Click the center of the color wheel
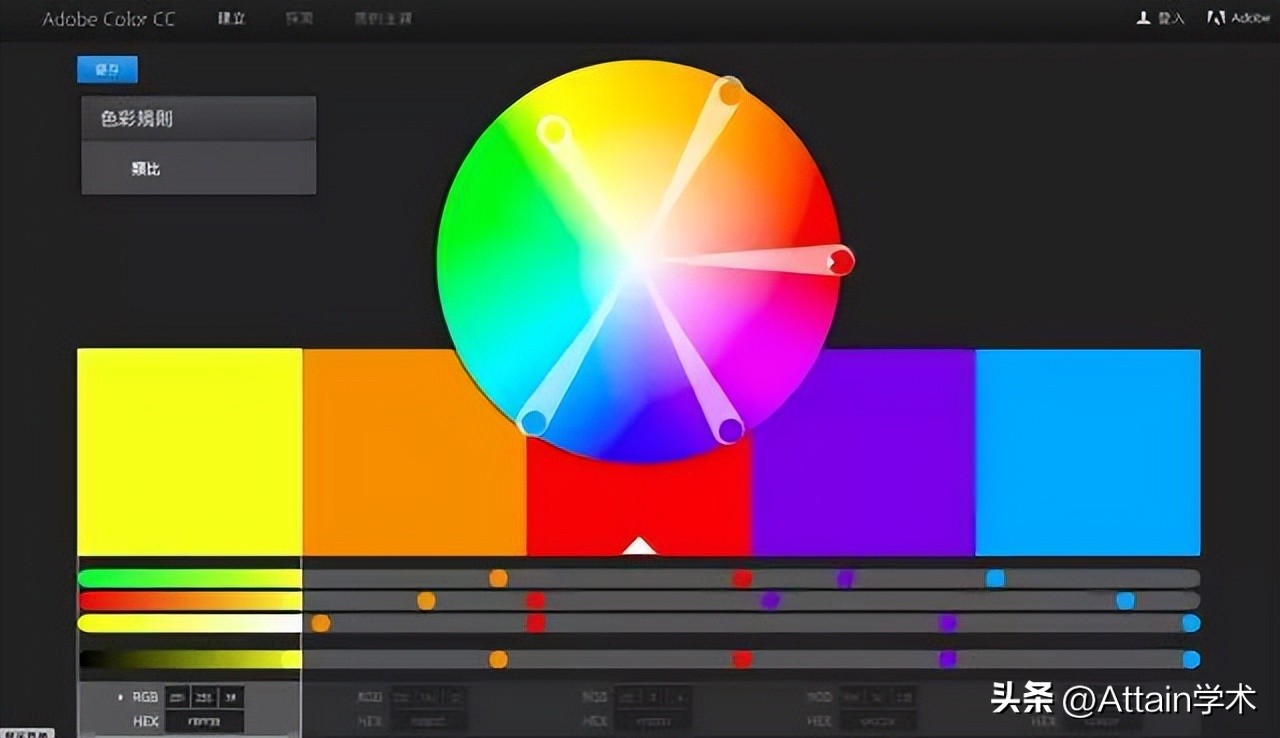The width and height of the screenshot is (1280, 738). 638,261
